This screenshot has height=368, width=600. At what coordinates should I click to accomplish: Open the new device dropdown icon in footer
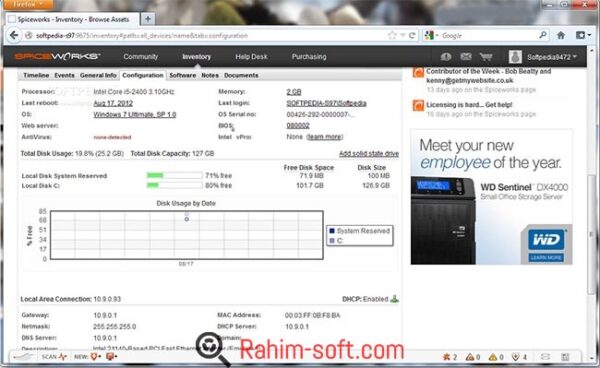point(111,357)
